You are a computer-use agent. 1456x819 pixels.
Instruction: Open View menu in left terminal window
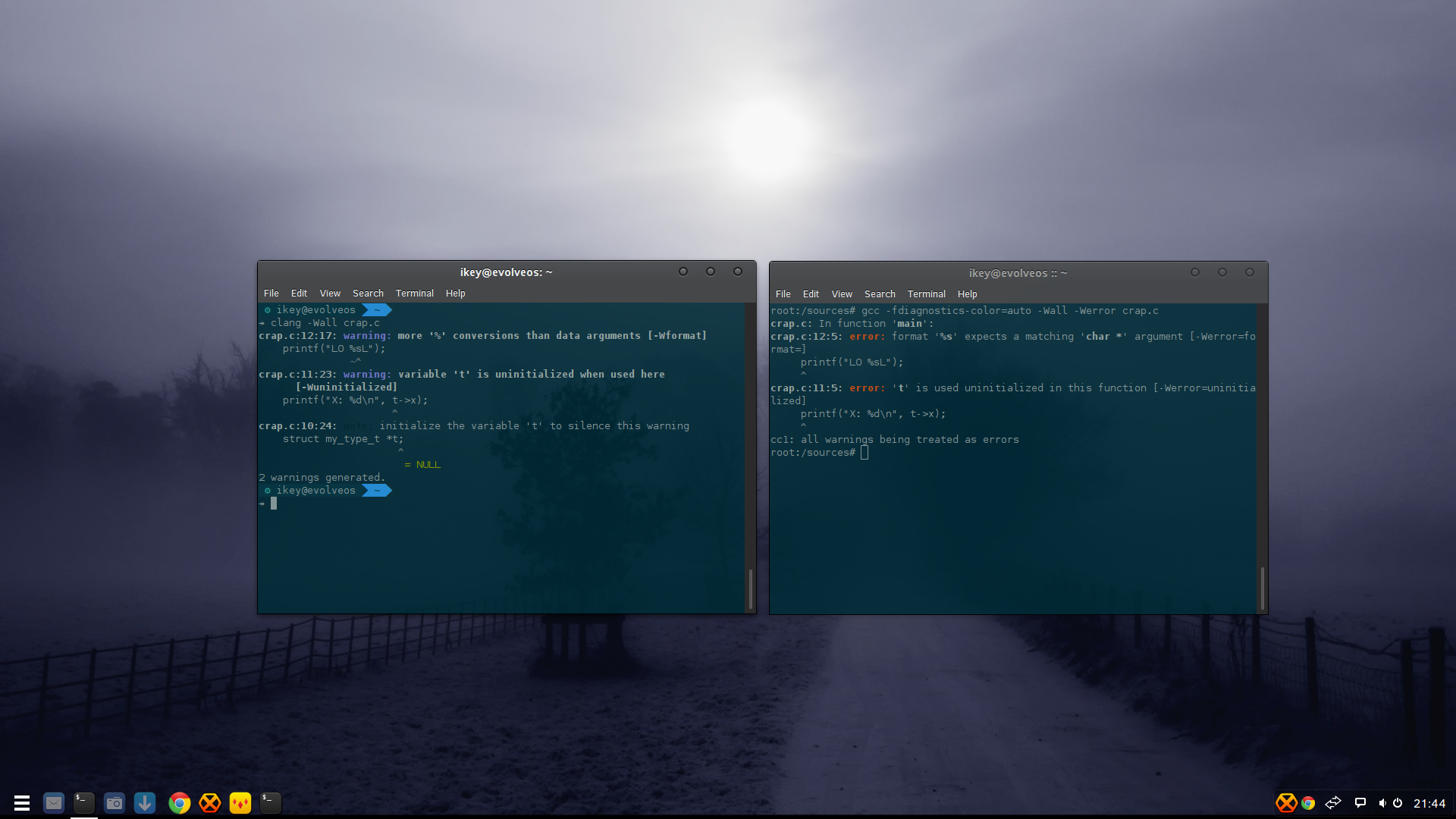click(330, 293)
